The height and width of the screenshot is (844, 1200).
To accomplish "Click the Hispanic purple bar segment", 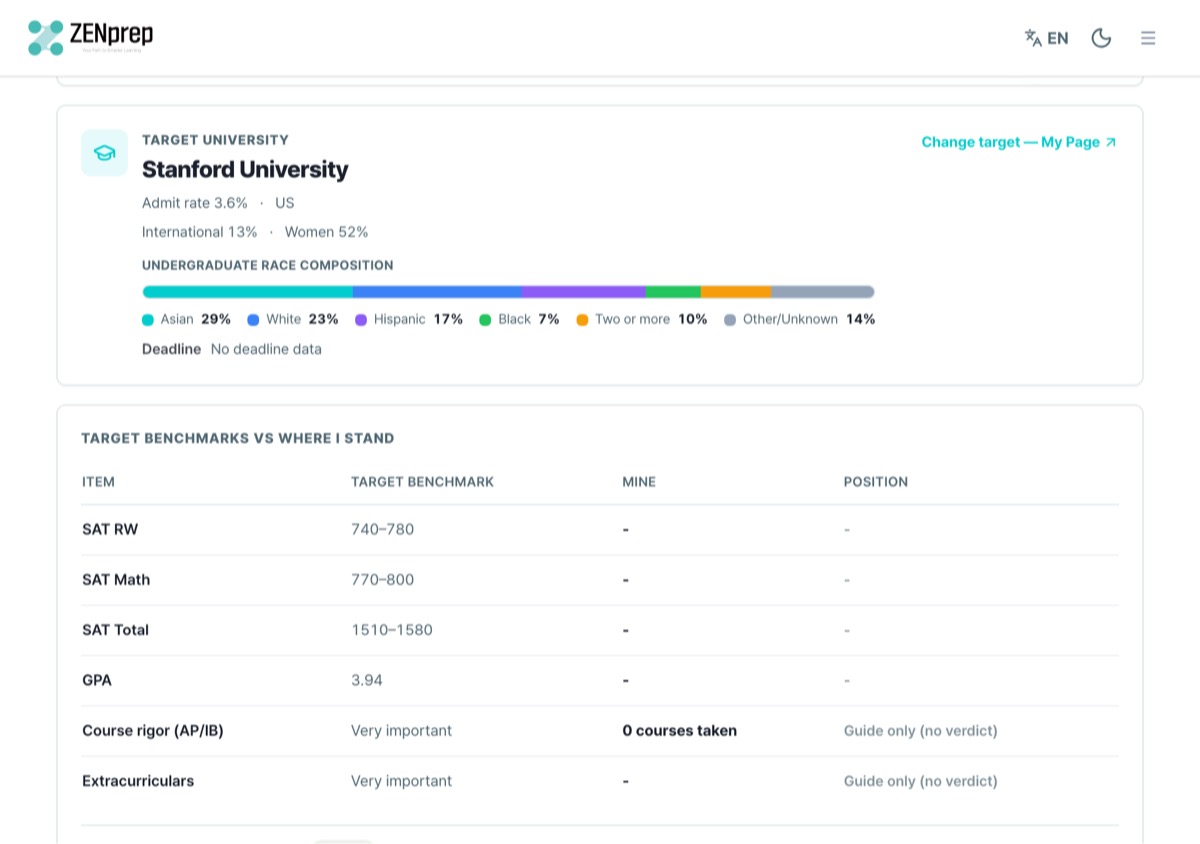I will [x=584, y=292].
